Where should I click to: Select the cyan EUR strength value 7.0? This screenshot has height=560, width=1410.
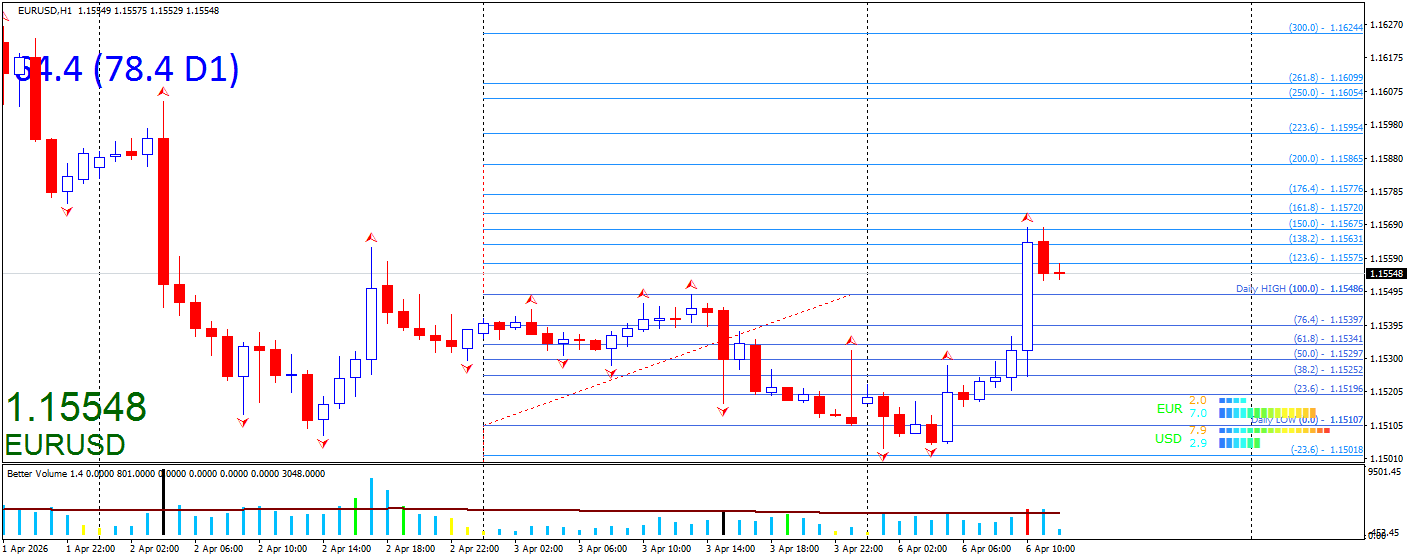tap(1198, 413)
